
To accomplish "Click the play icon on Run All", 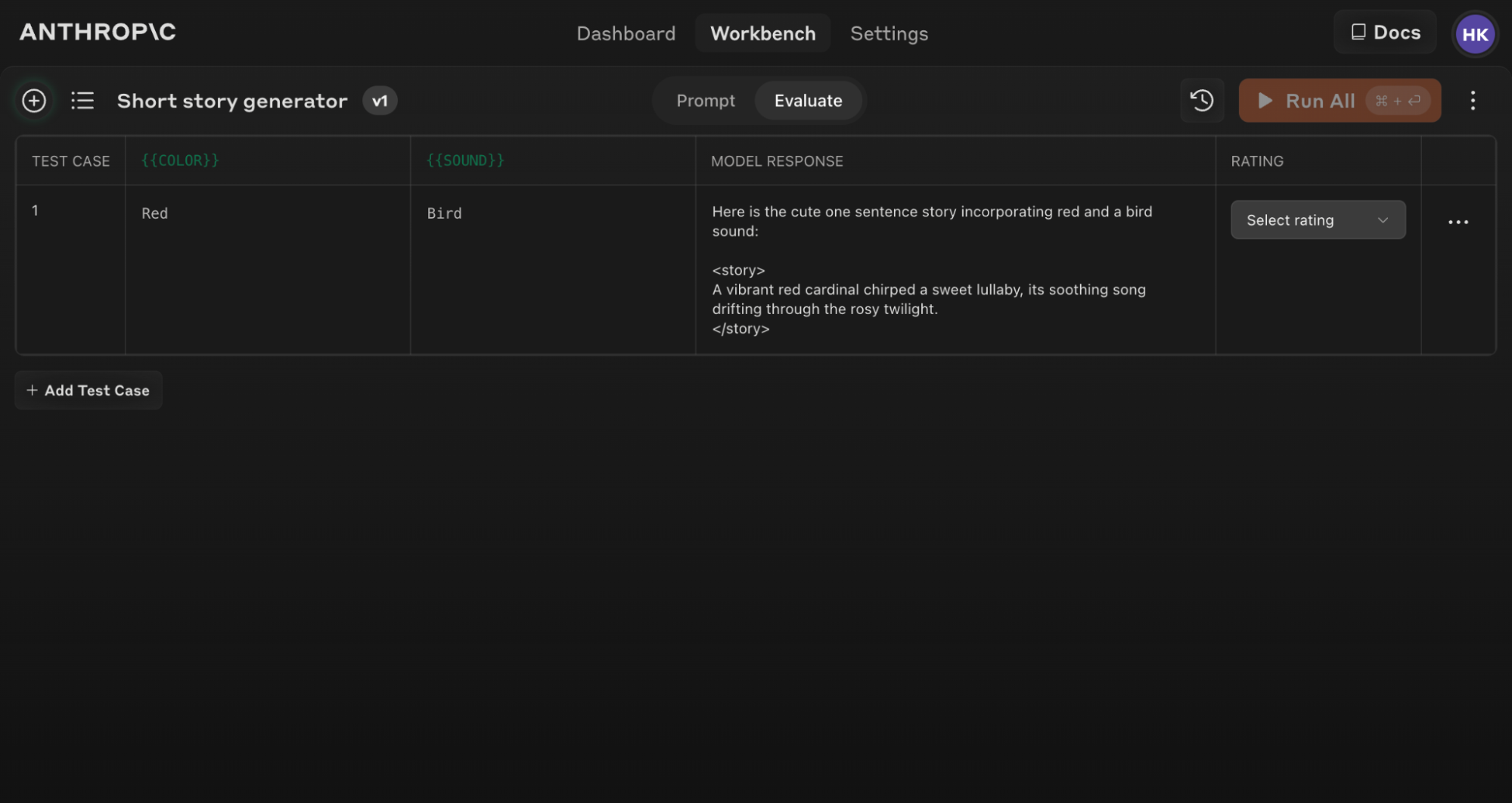I will tap(1265, 100).
